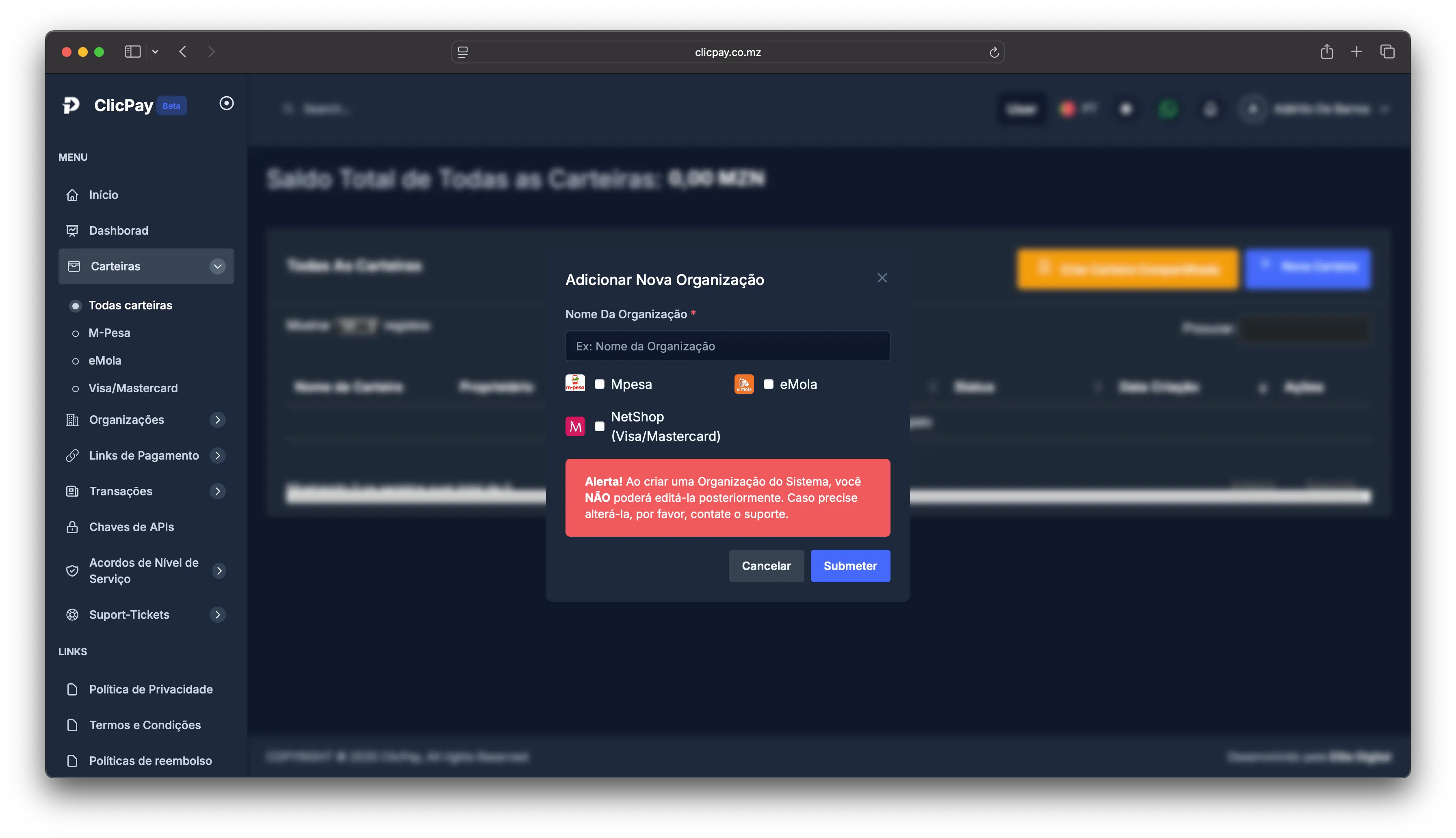Open the M-Pesa wallets menu item
Viewport: 1456px width, 838px height.
[x=109, y=333]
